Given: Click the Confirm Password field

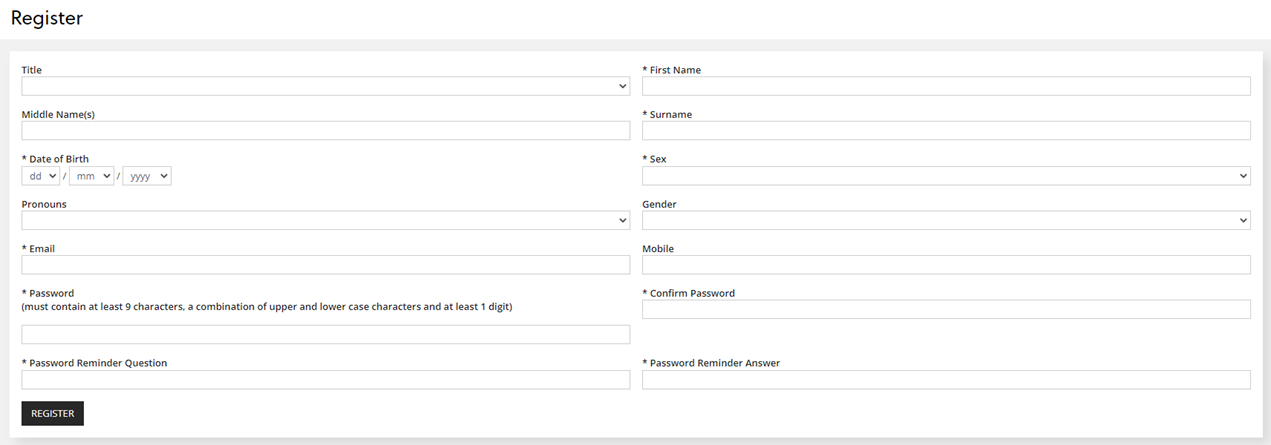Looking at the screenshot, I should 945,309.
